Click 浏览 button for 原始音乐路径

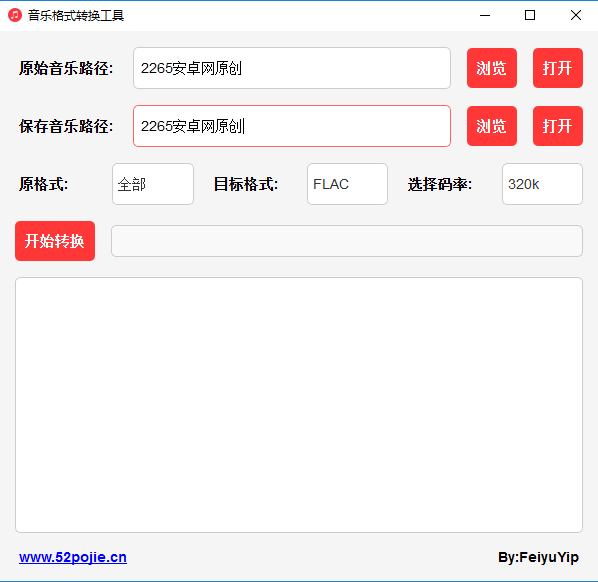point(492,68)
